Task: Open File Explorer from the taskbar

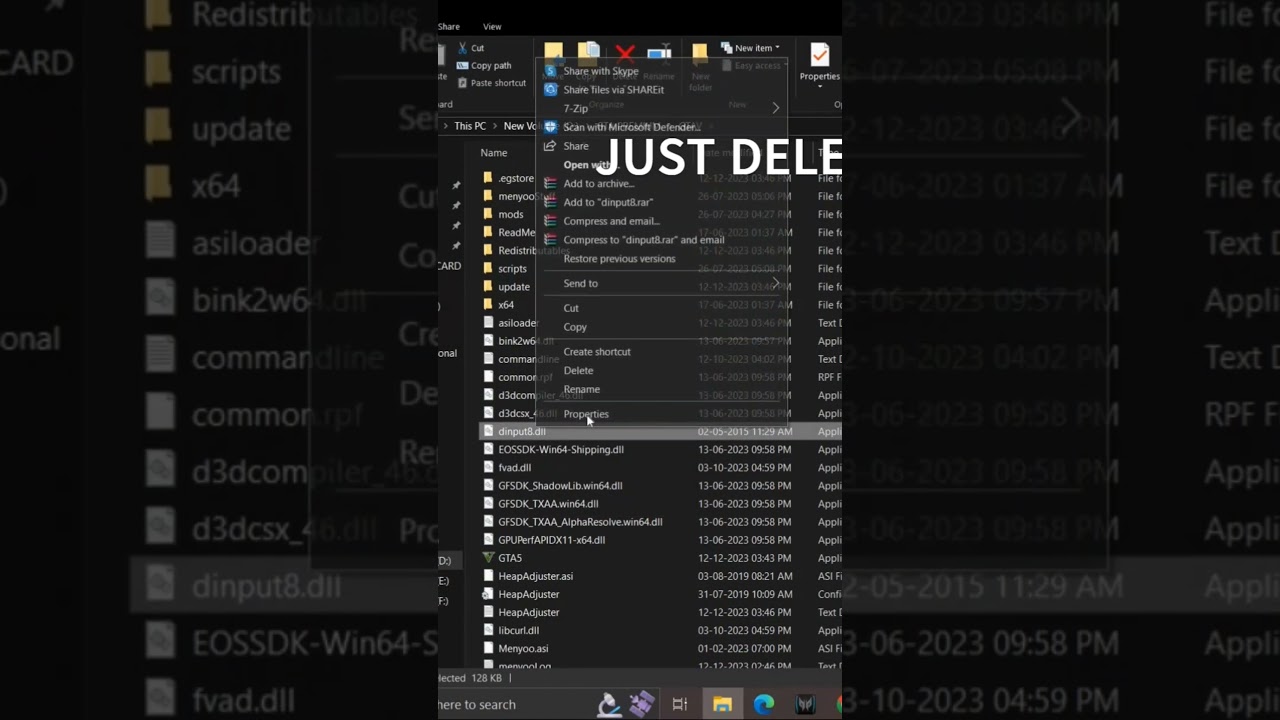Action: coord(721,705)
